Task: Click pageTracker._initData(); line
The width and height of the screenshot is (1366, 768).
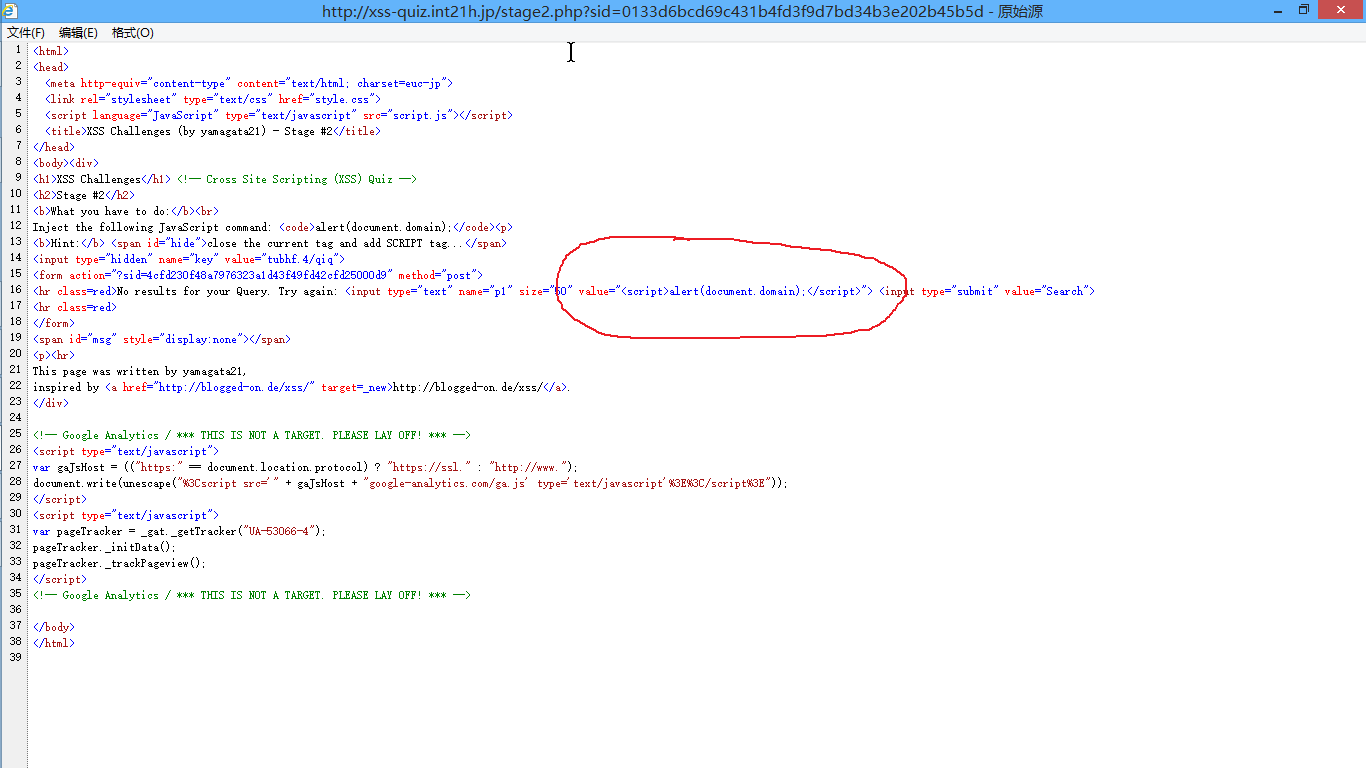Action: pos(105,547)
